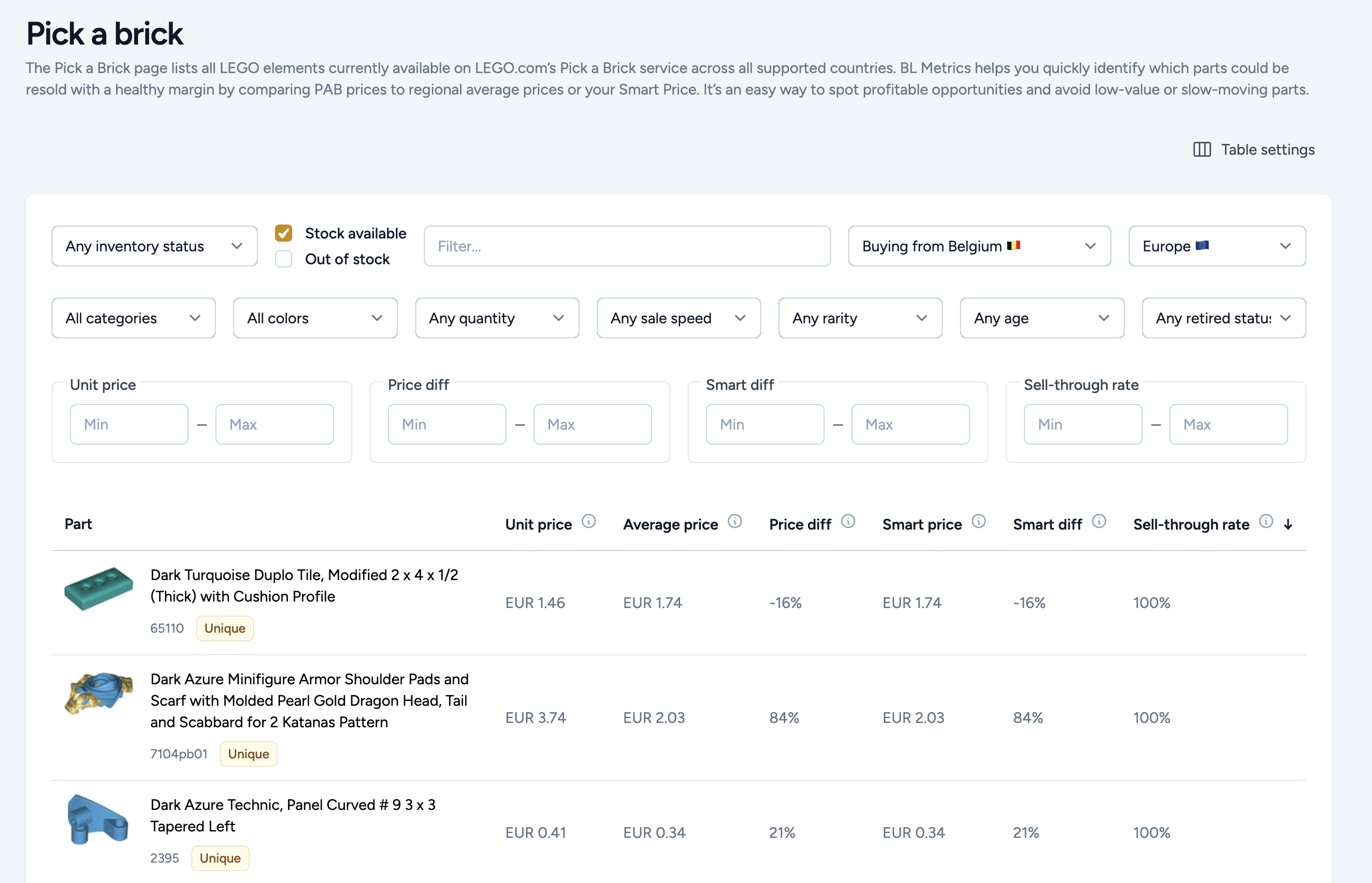This screenshot has width=1372, height=883.
Task: Click info icon beside Average price header
Action: pyautogui.click(x=734, y=521)
